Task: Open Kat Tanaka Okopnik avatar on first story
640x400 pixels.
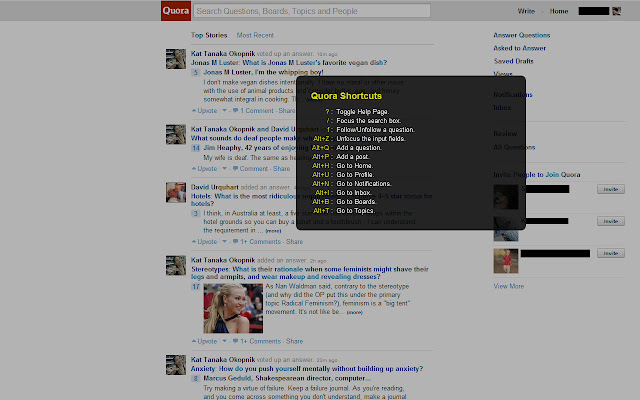Action: tap(176, 59)
